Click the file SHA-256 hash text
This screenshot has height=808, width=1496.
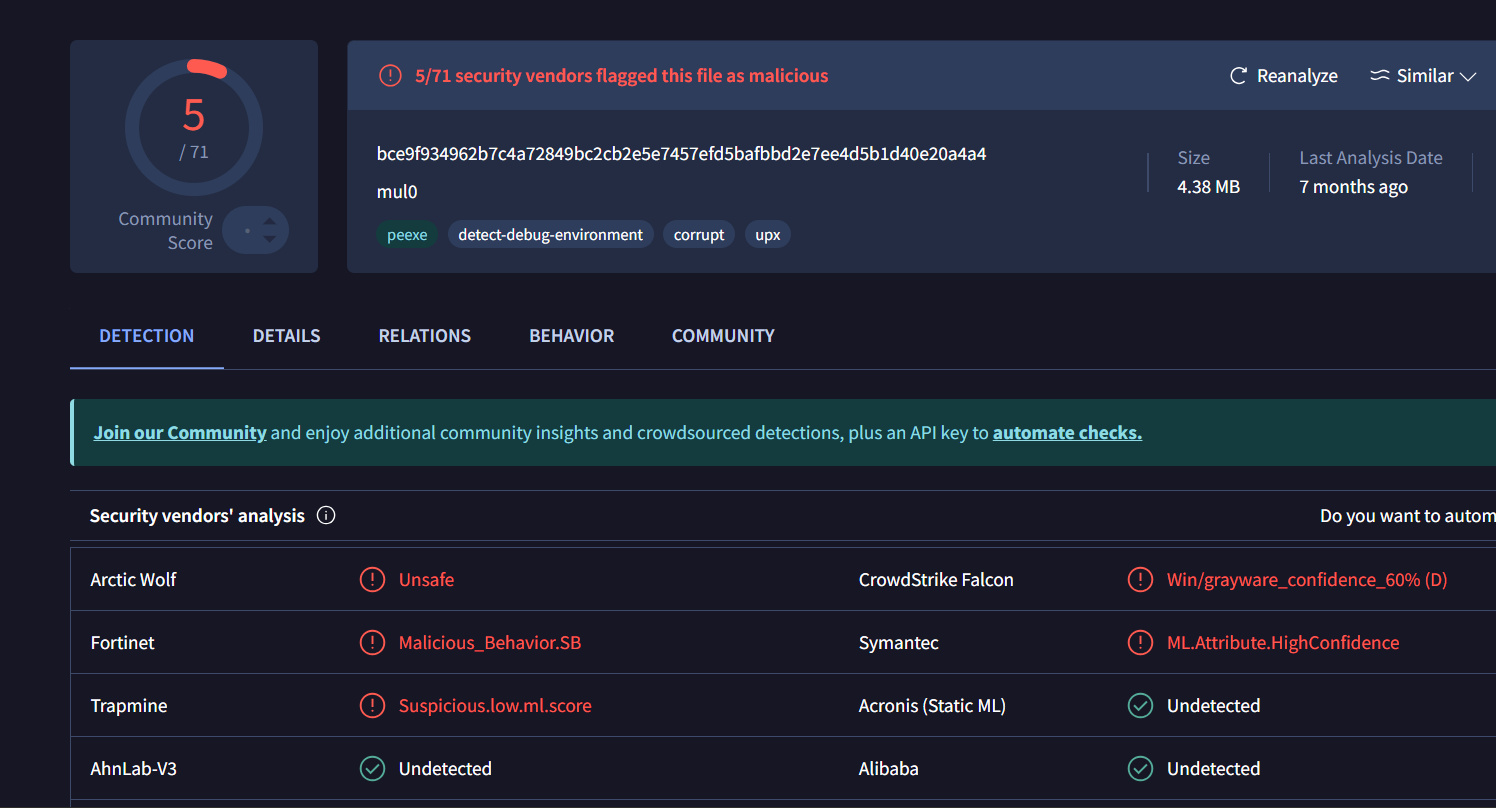coord(681,154)
